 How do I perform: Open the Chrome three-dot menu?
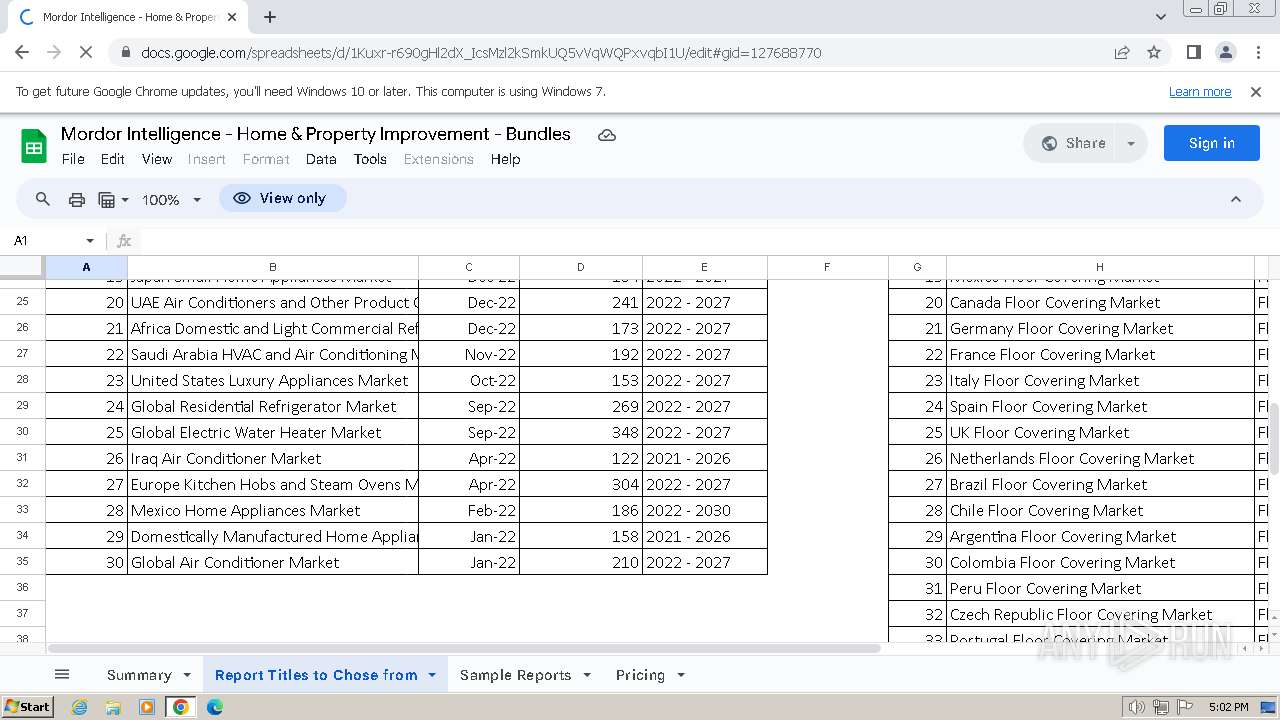(x=1258, y=52)
